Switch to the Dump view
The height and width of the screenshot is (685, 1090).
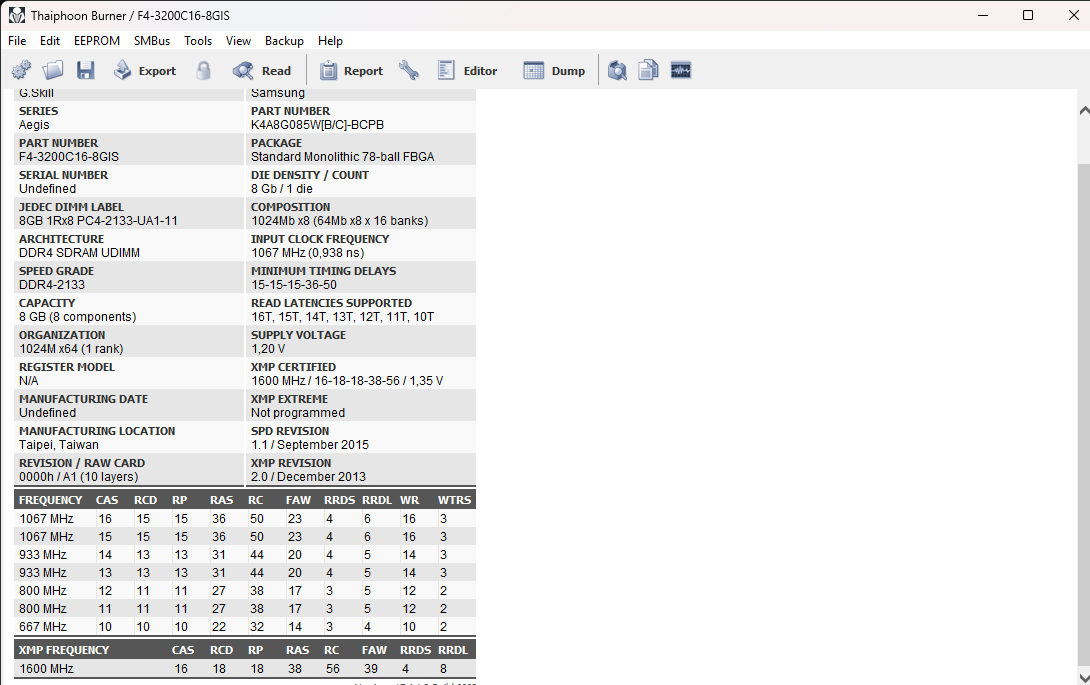[554, 70]
